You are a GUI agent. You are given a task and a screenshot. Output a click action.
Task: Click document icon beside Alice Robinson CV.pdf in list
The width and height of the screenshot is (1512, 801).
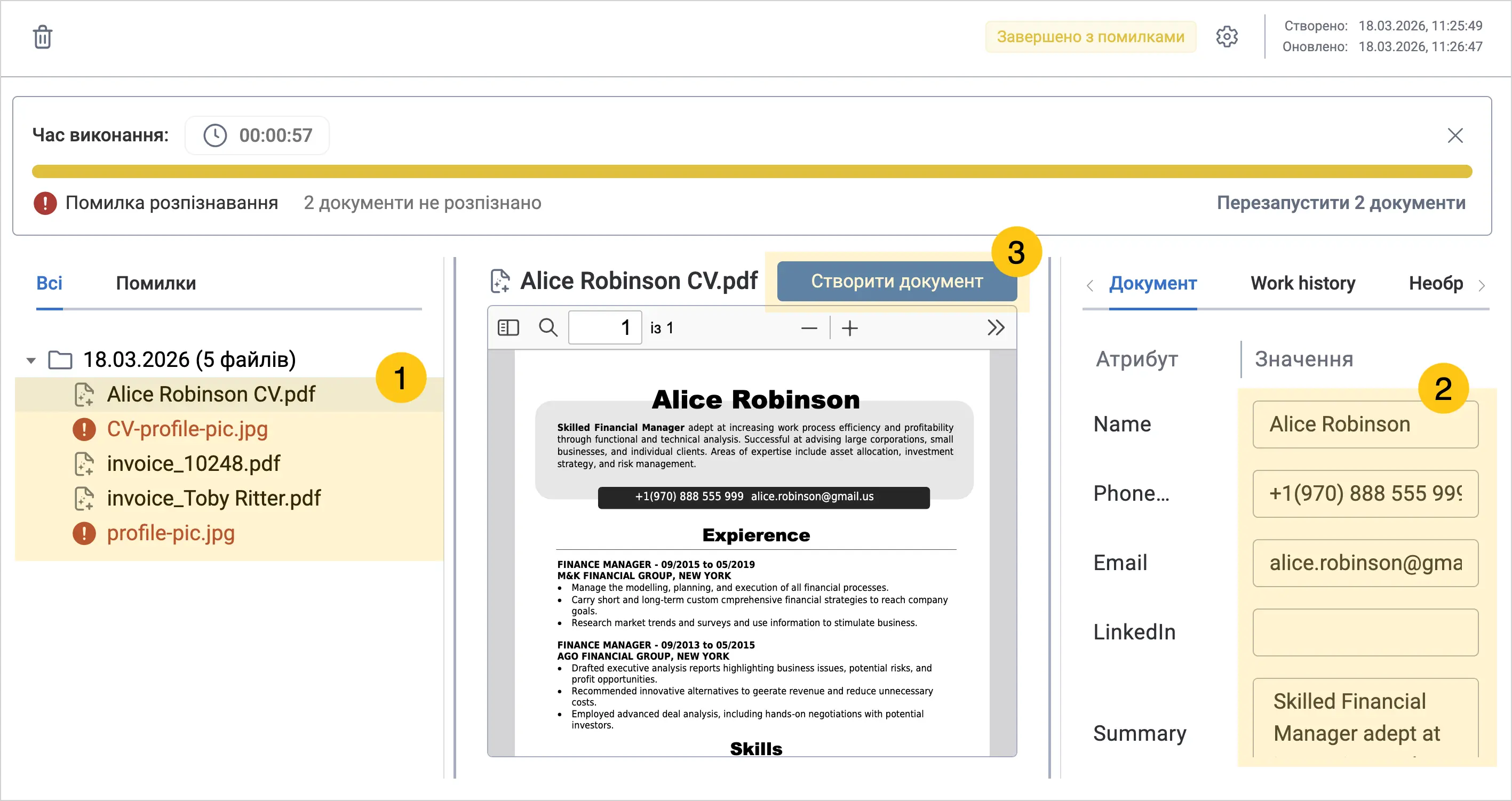(84, 394)
